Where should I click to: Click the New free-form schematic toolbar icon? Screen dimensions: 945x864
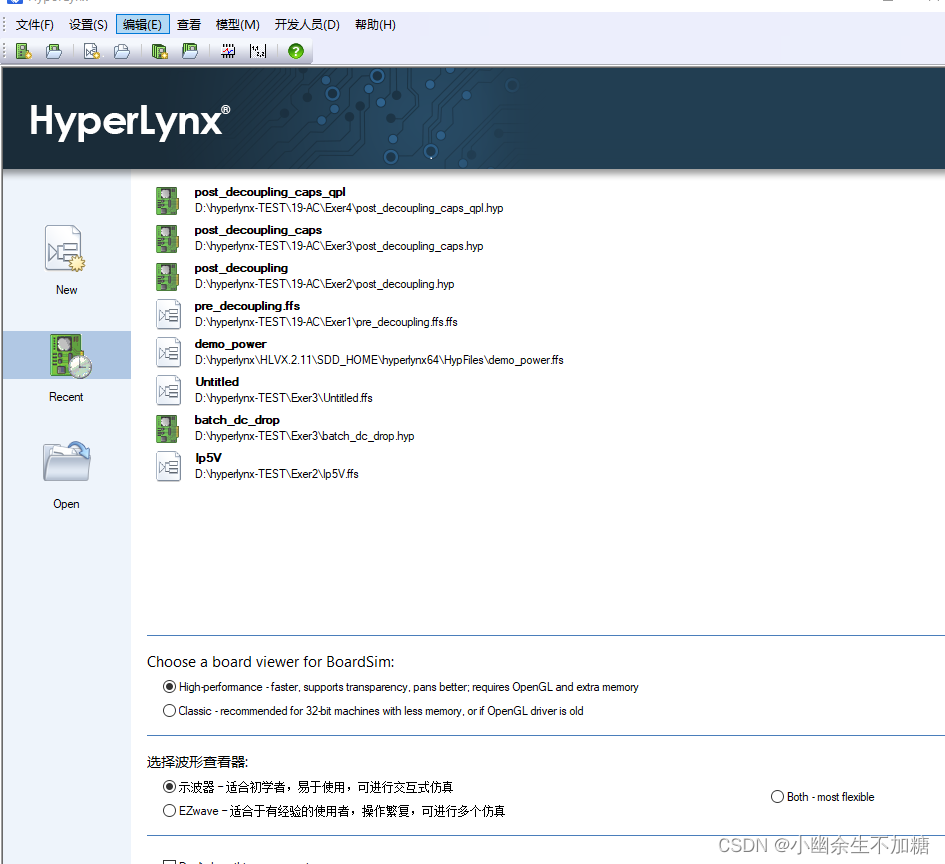(92, 51)
